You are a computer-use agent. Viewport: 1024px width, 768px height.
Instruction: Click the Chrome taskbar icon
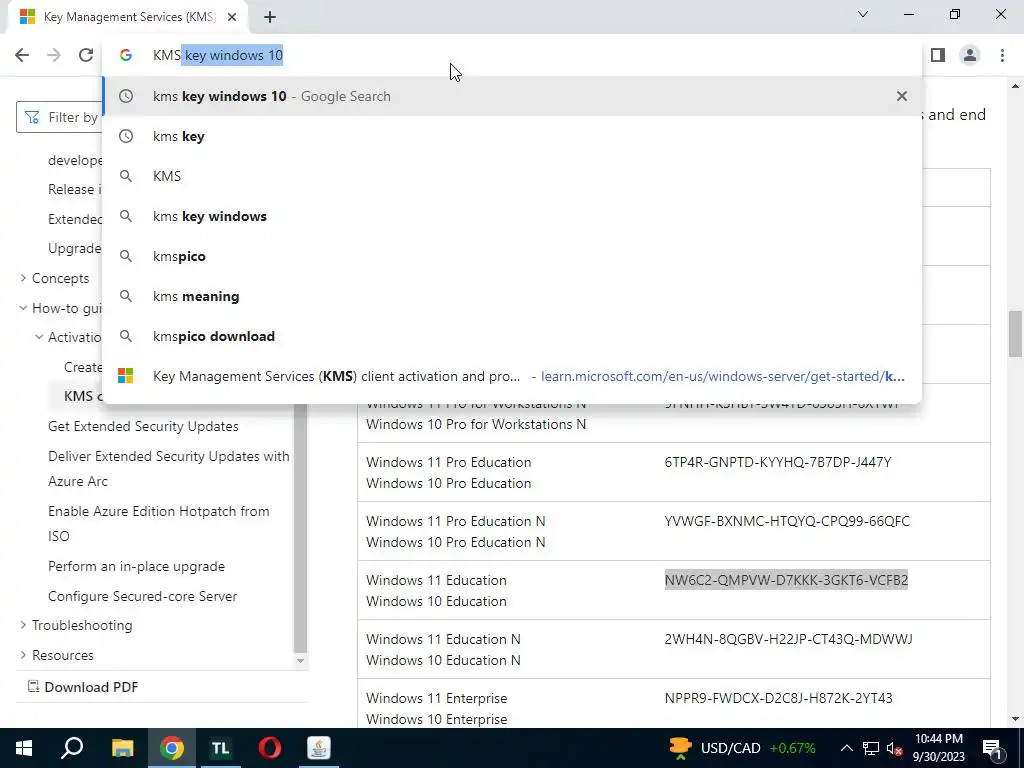[x=172, y=748]
